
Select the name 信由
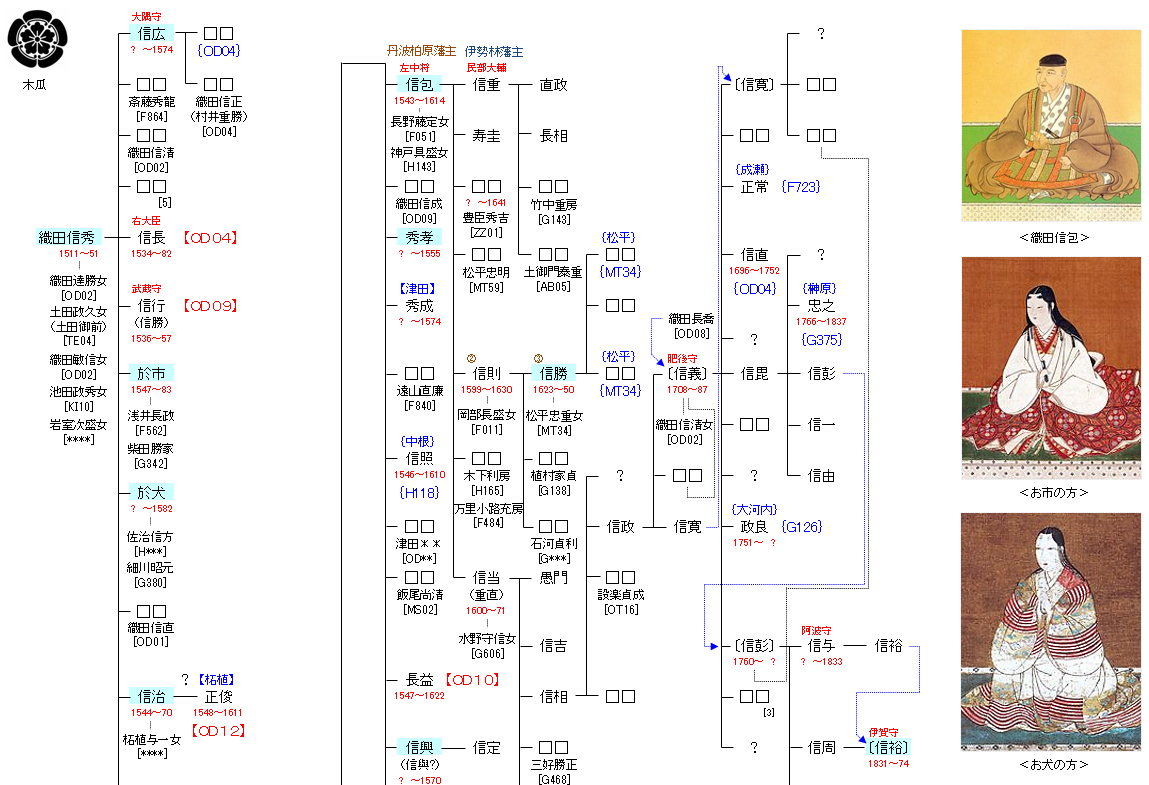tap(821, 476)
